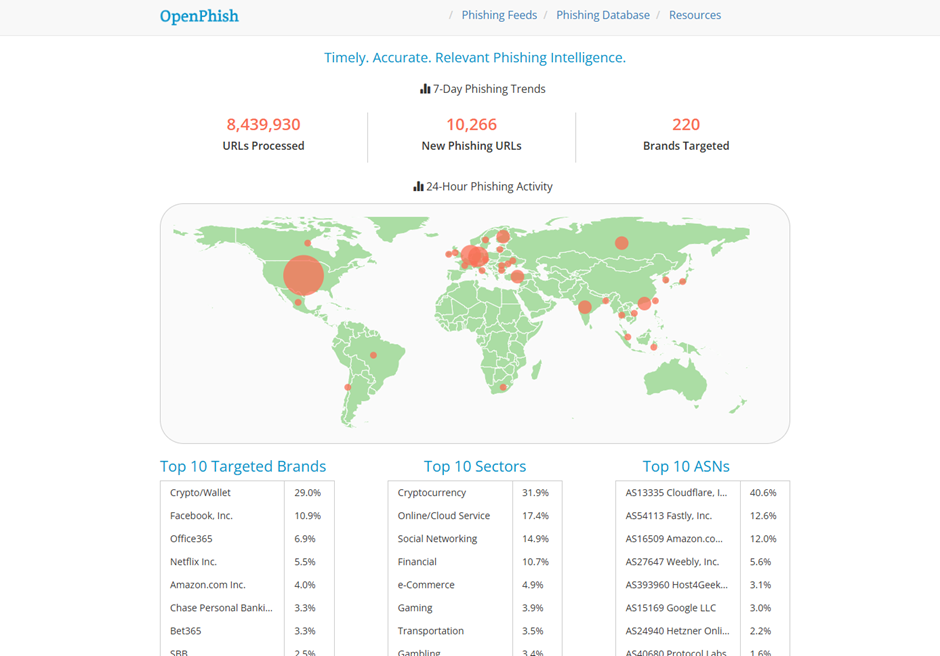Click the 40.6% value for Cloudflare
Screen dimensions: 940x656
[x=763, y=493]
